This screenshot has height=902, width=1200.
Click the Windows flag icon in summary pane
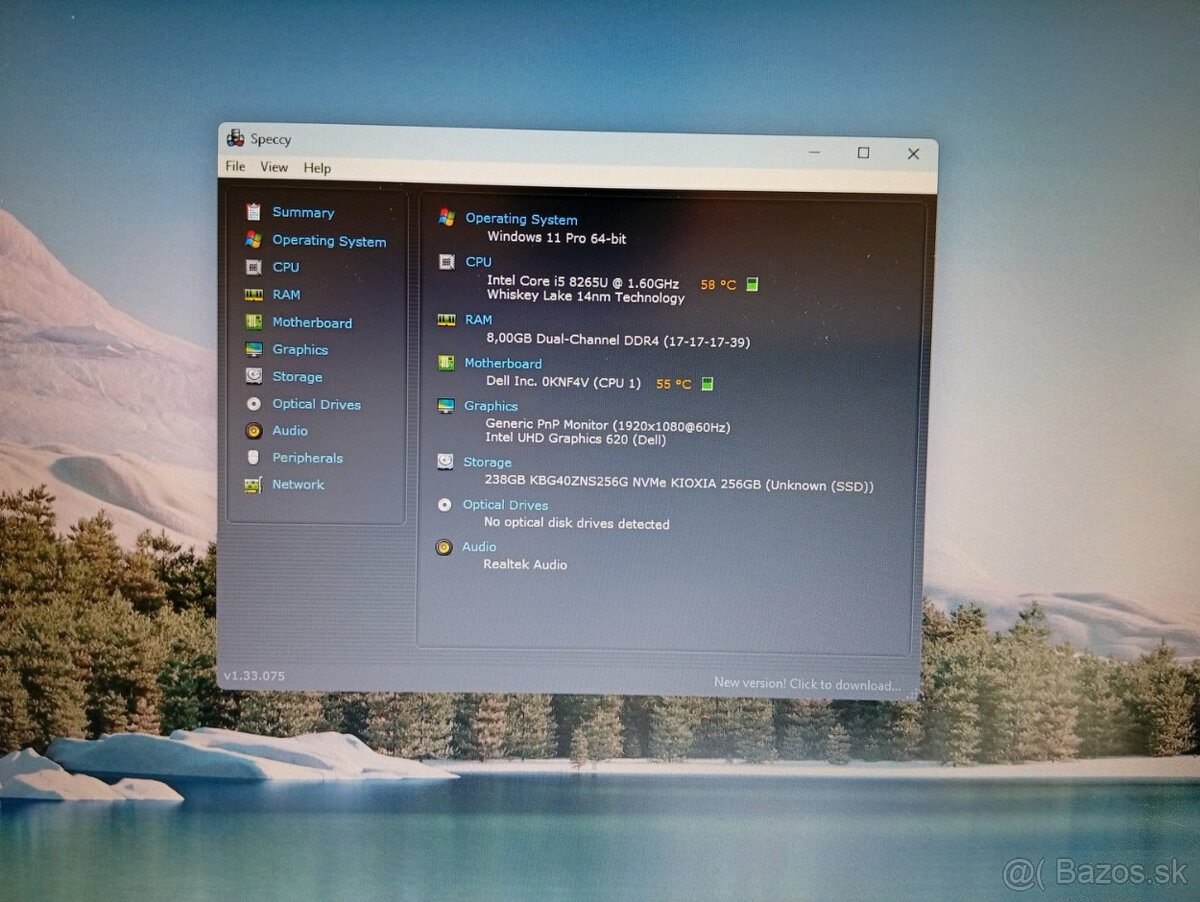[447, 217]
